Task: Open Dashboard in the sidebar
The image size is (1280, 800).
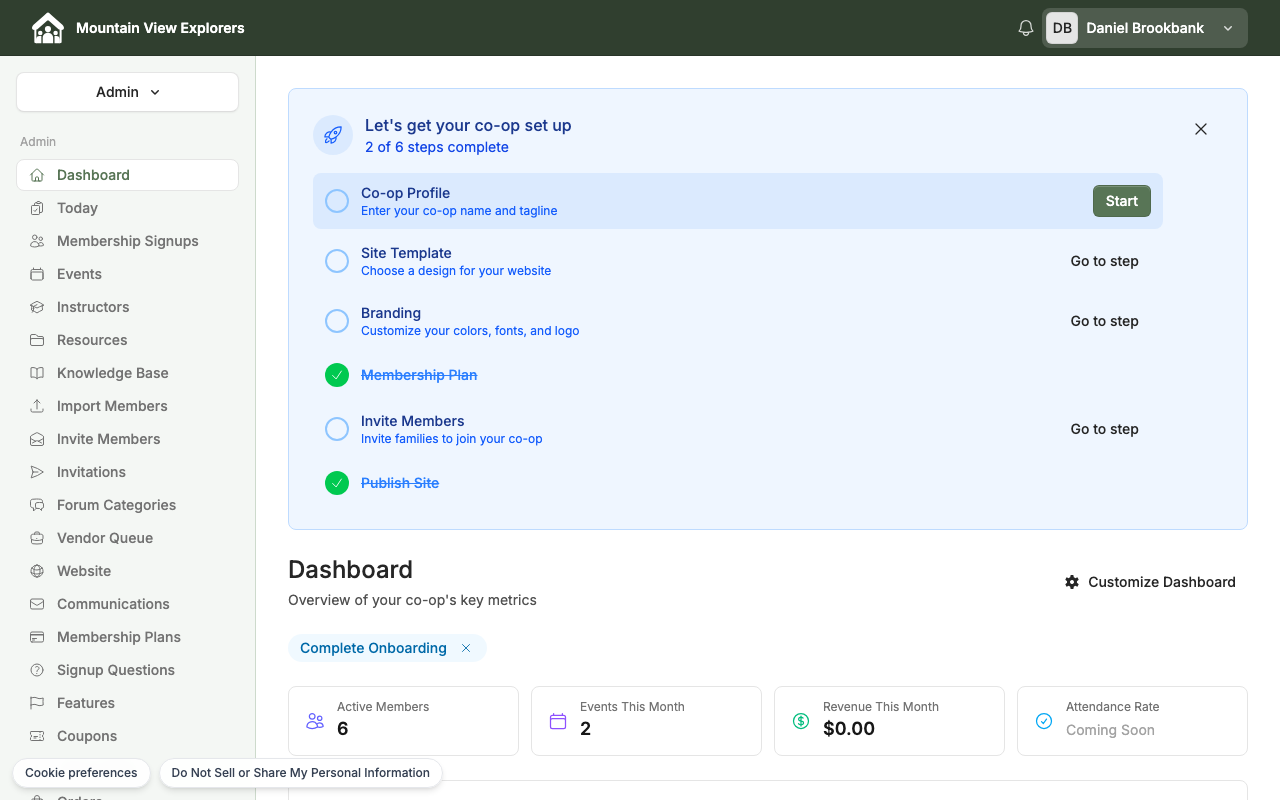Action: (127, 175)
